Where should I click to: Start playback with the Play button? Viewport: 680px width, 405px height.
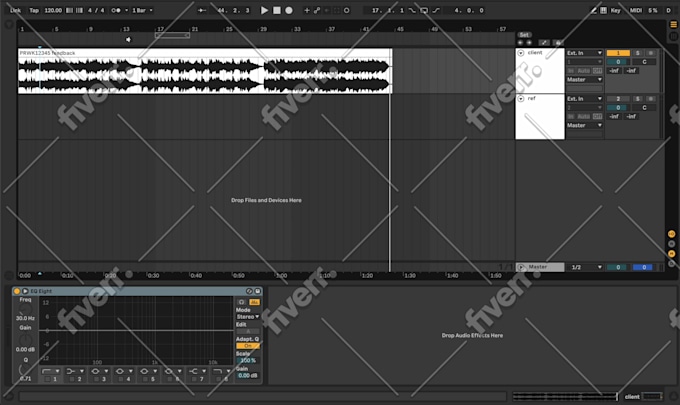[x=264, y=10]
